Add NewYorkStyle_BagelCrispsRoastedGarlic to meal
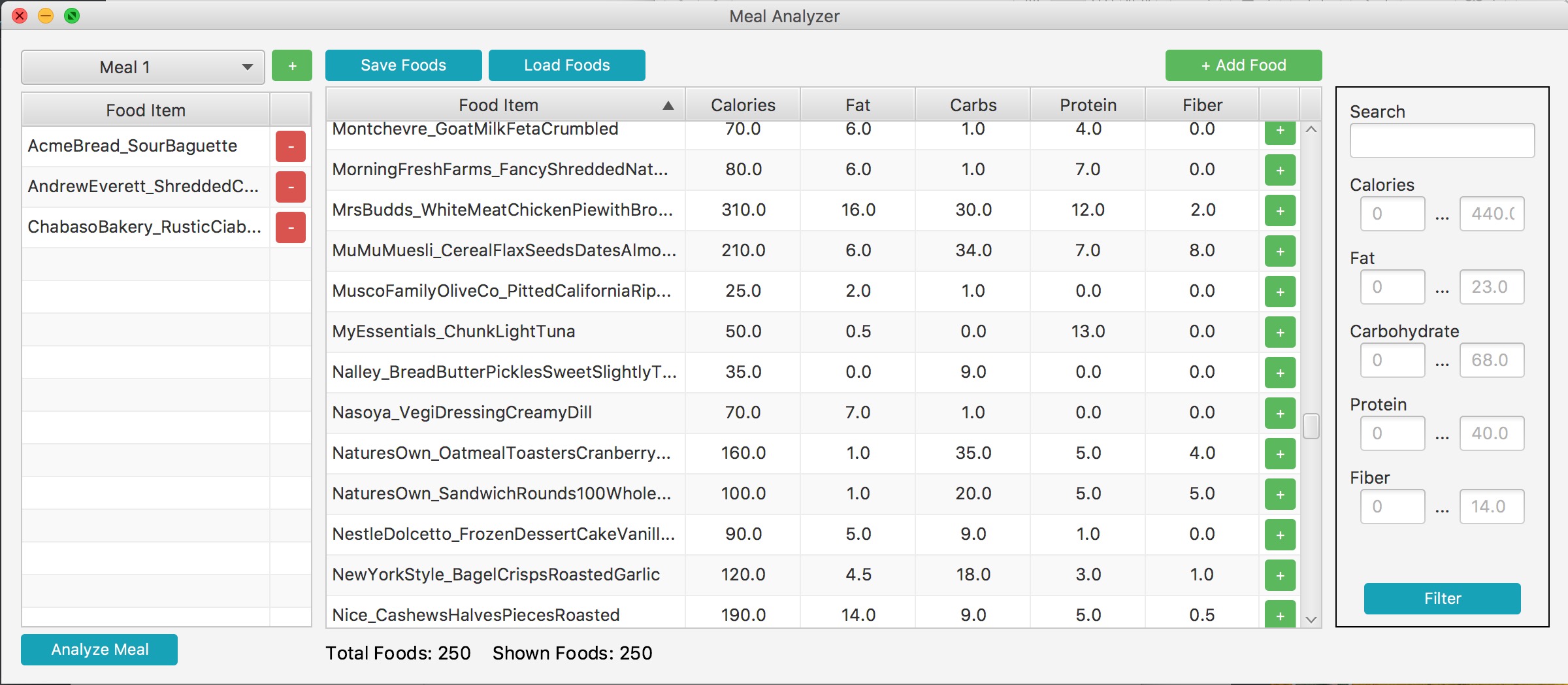Image resolution: width=1568 pixels, height=685 pixels. pyautogui.click(x=1279, y=575)
